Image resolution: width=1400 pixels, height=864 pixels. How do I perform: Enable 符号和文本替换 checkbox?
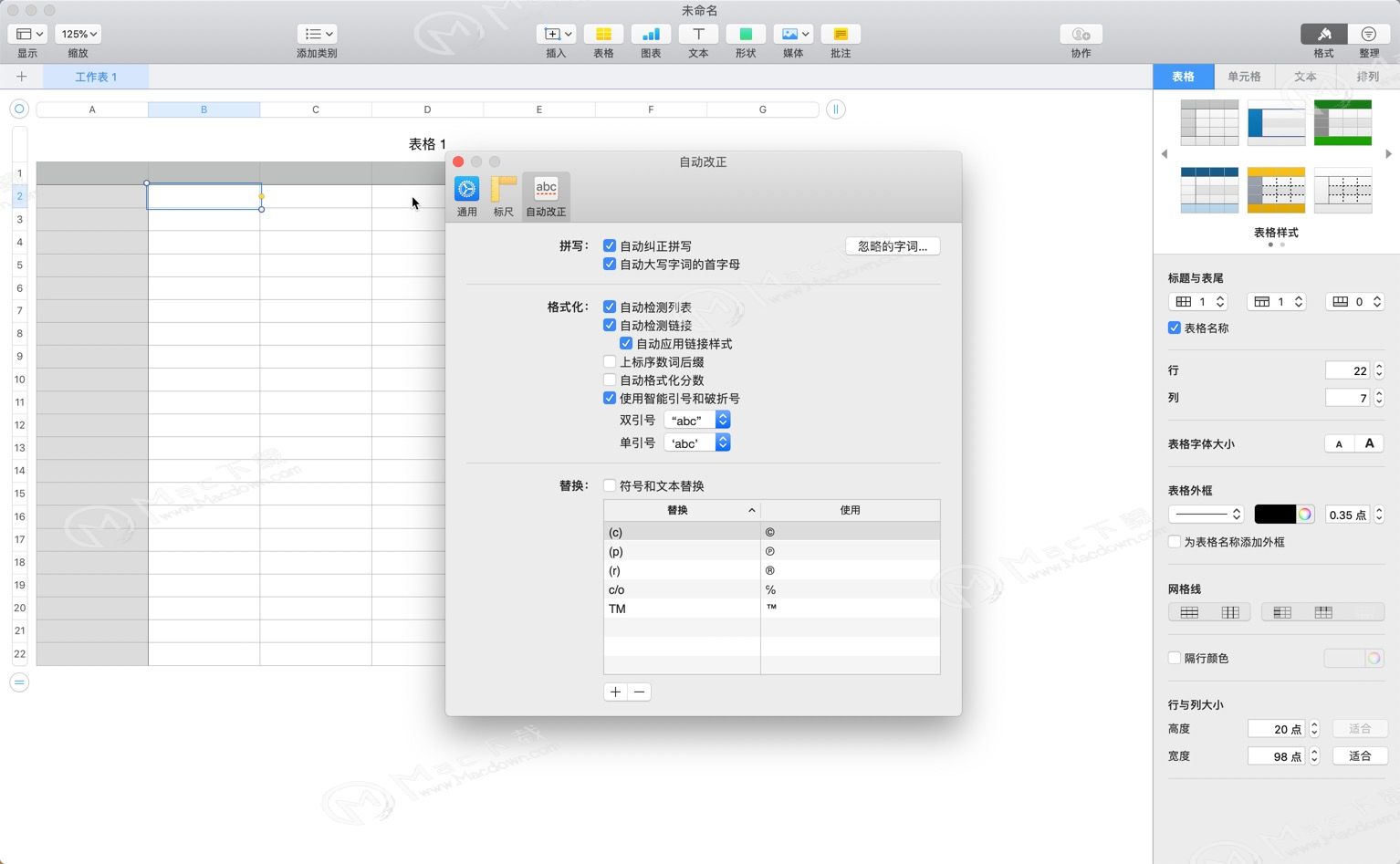610,485
